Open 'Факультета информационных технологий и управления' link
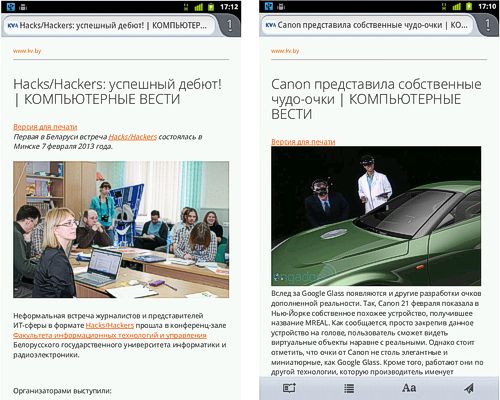Screen dimensions: 500x400 pyautogui.click(x=110, y=335)
